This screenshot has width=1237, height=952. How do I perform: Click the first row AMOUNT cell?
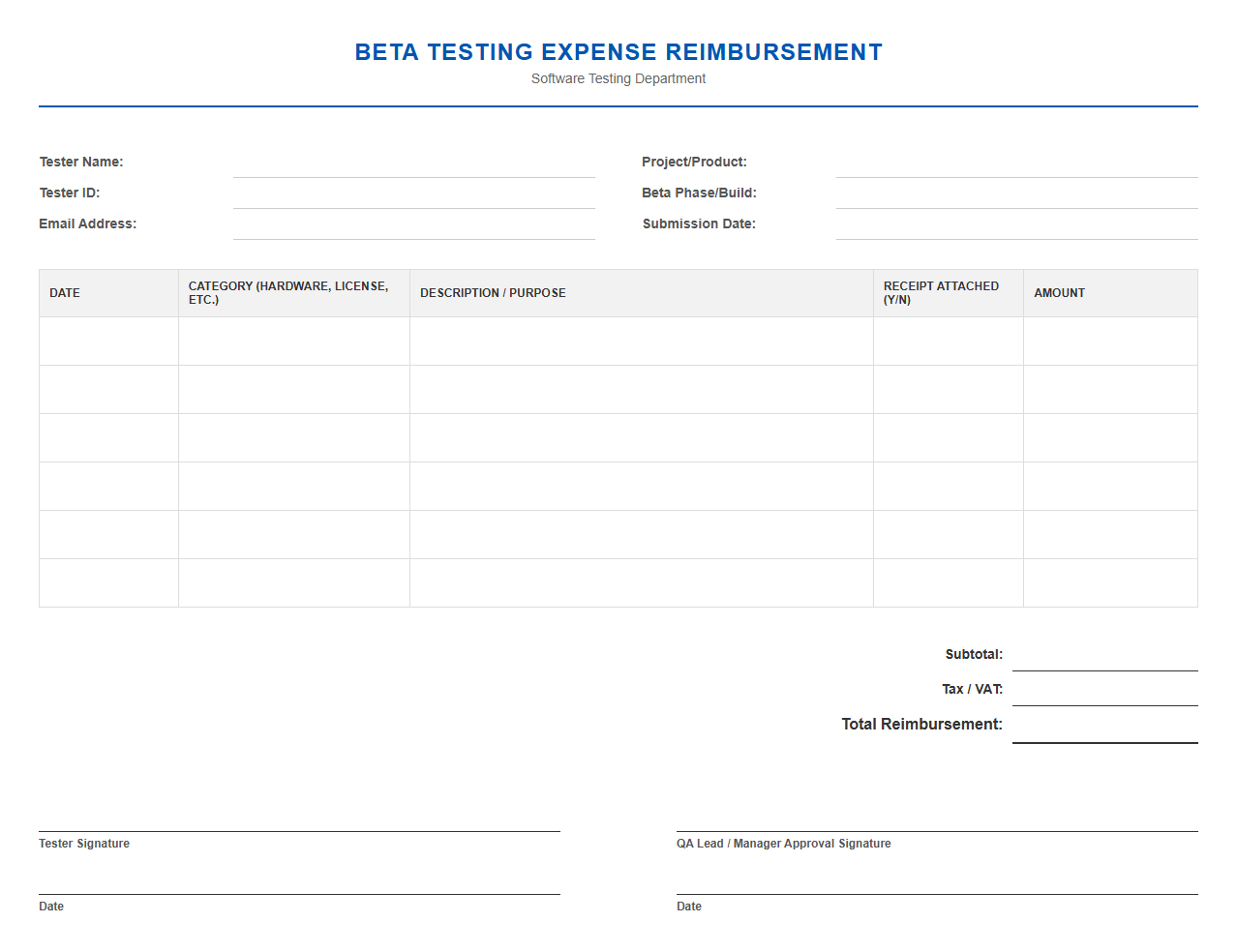click(x=1110, y=342)
